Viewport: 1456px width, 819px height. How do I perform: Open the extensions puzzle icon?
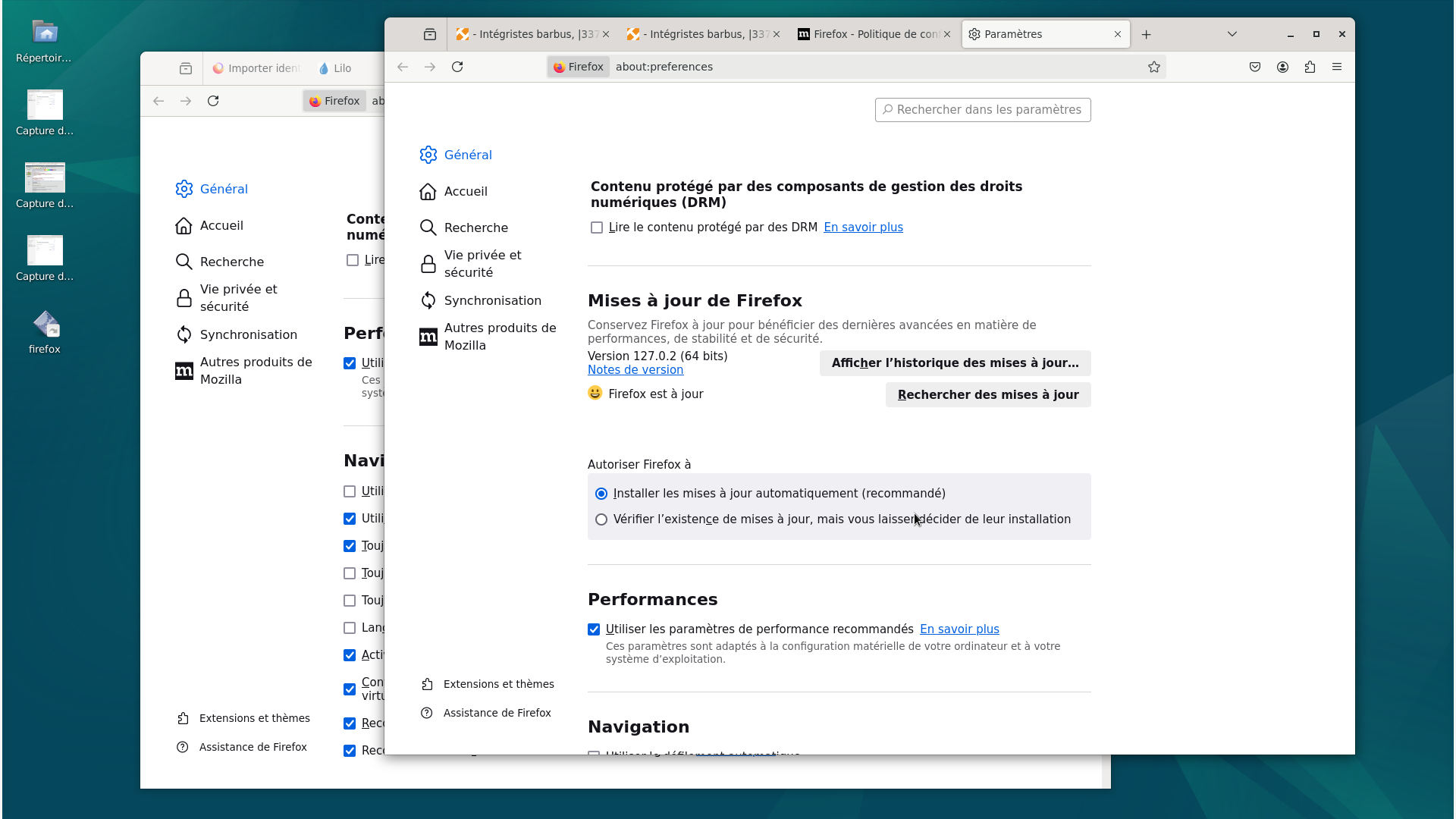[x=1310, y=67]
